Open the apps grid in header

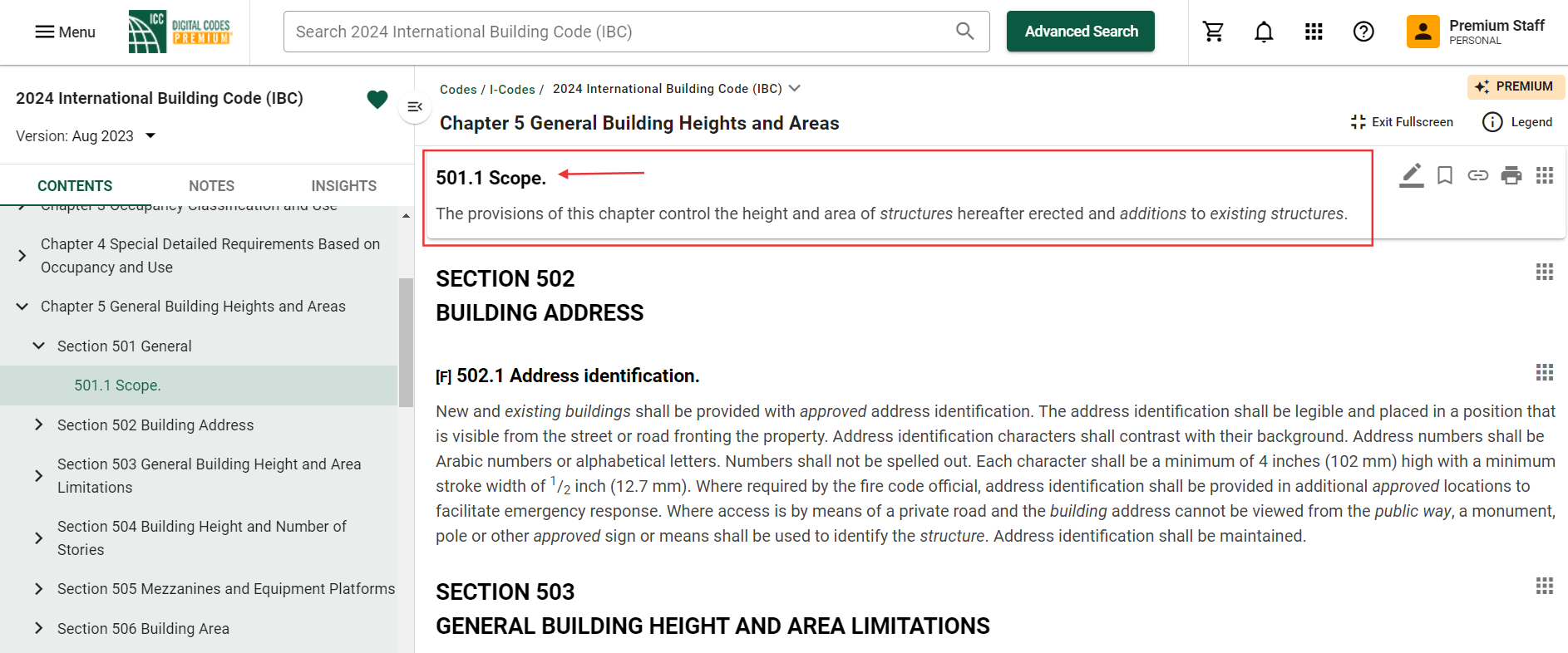pos(1313,32)
